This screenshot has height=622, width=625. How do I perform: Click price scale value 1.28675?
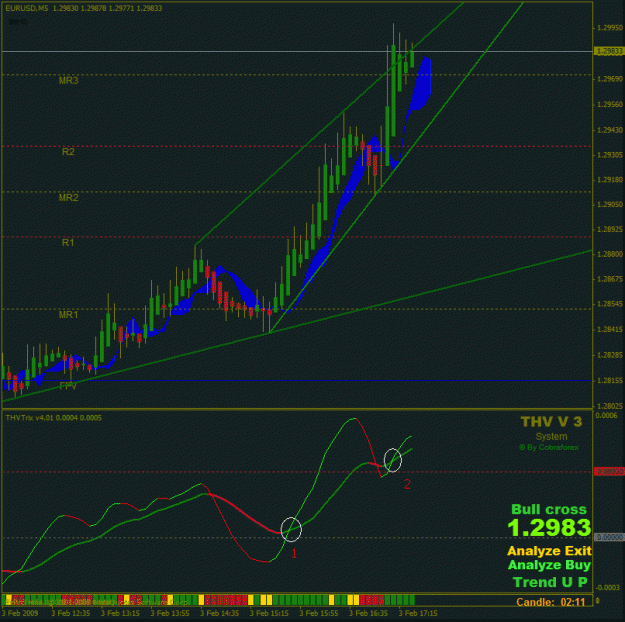(x=609, y=279)
